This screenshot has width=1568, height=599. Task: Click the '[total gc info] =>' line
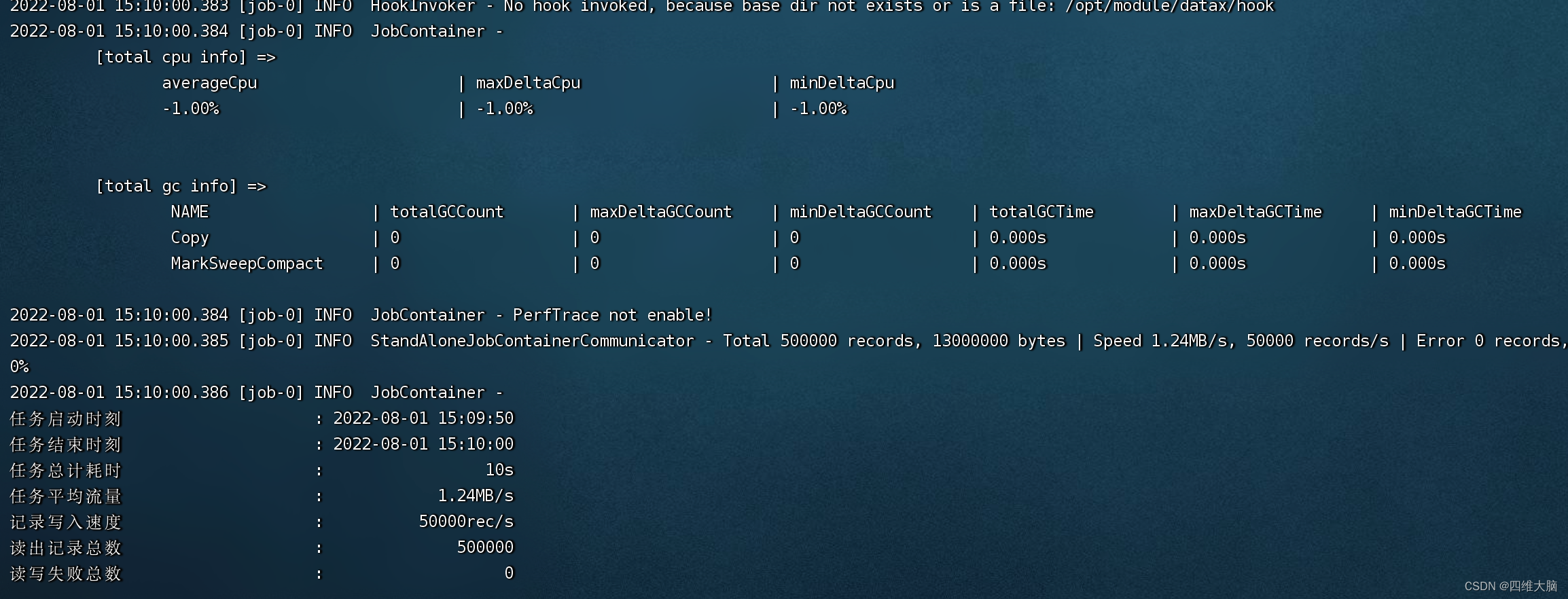(x=181, y=186)
